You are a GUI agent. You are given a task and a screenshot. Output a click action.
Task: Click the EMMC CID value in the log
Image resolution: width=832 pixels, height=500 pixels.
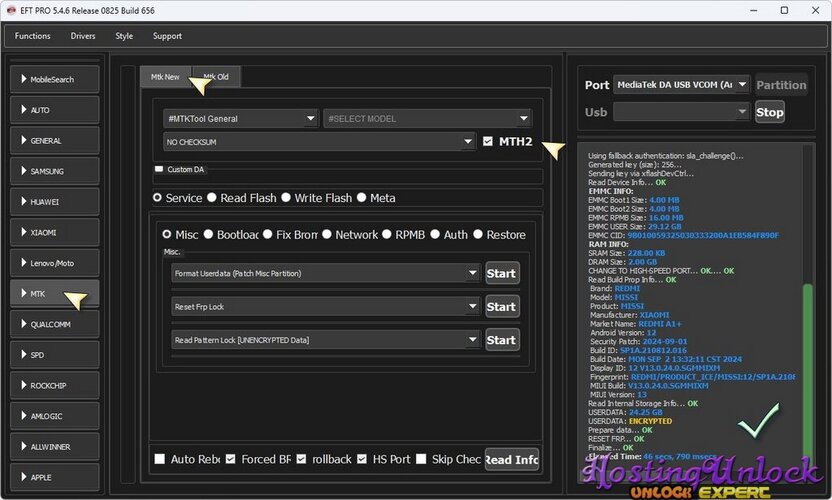(703, 235)
